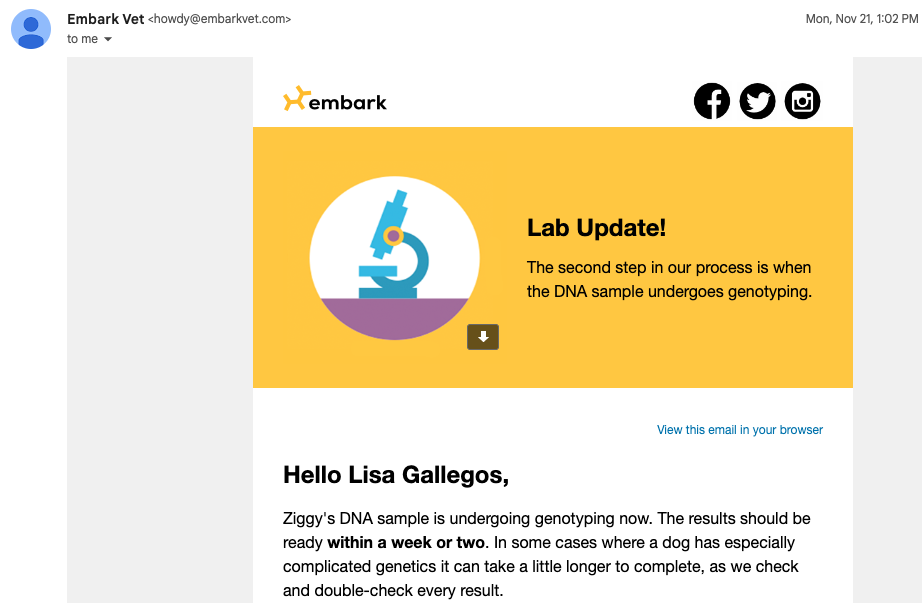
Task: Open the Embark Facebook page icon
Action: [712, 101]
